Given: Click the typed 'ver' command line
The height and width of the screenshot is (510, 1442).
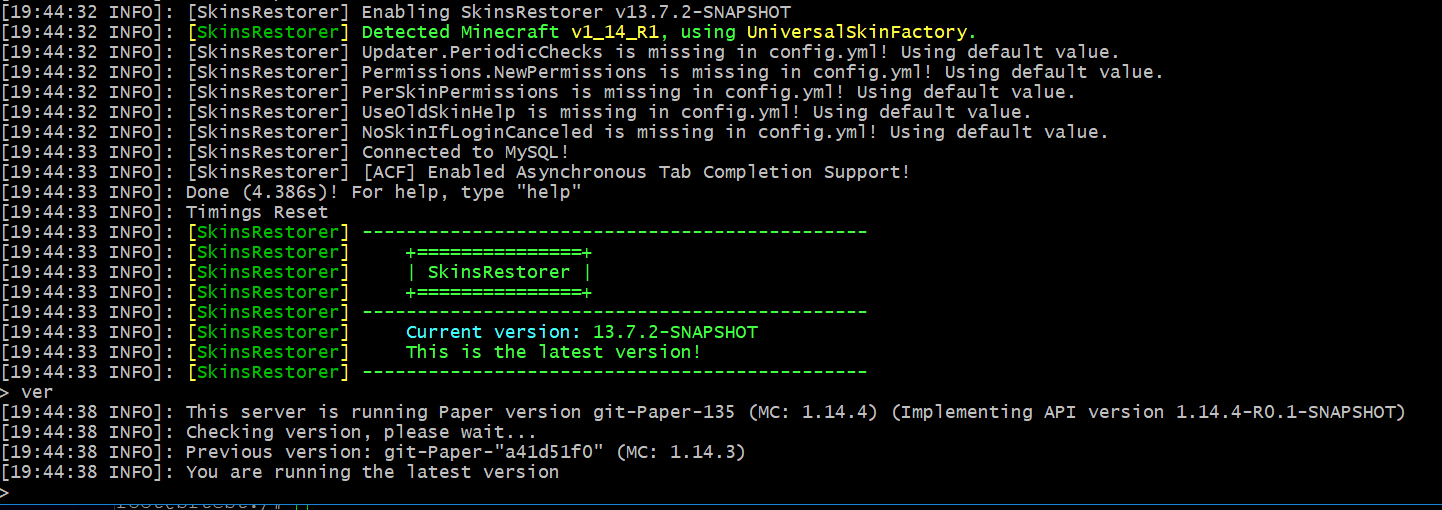Looking at the screenshot, I should pyautogui.click(x=28, y=392).
